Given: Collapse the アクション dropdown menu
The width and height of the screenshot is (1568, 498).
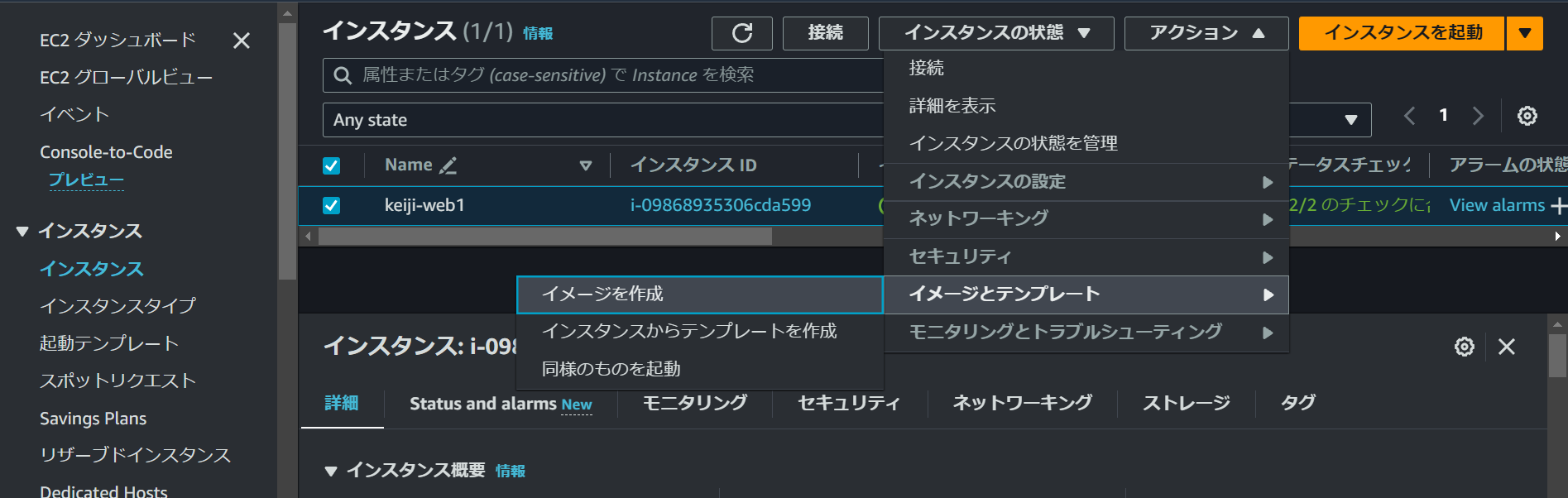Looking at the screenshot, I should pos(1206,33).
